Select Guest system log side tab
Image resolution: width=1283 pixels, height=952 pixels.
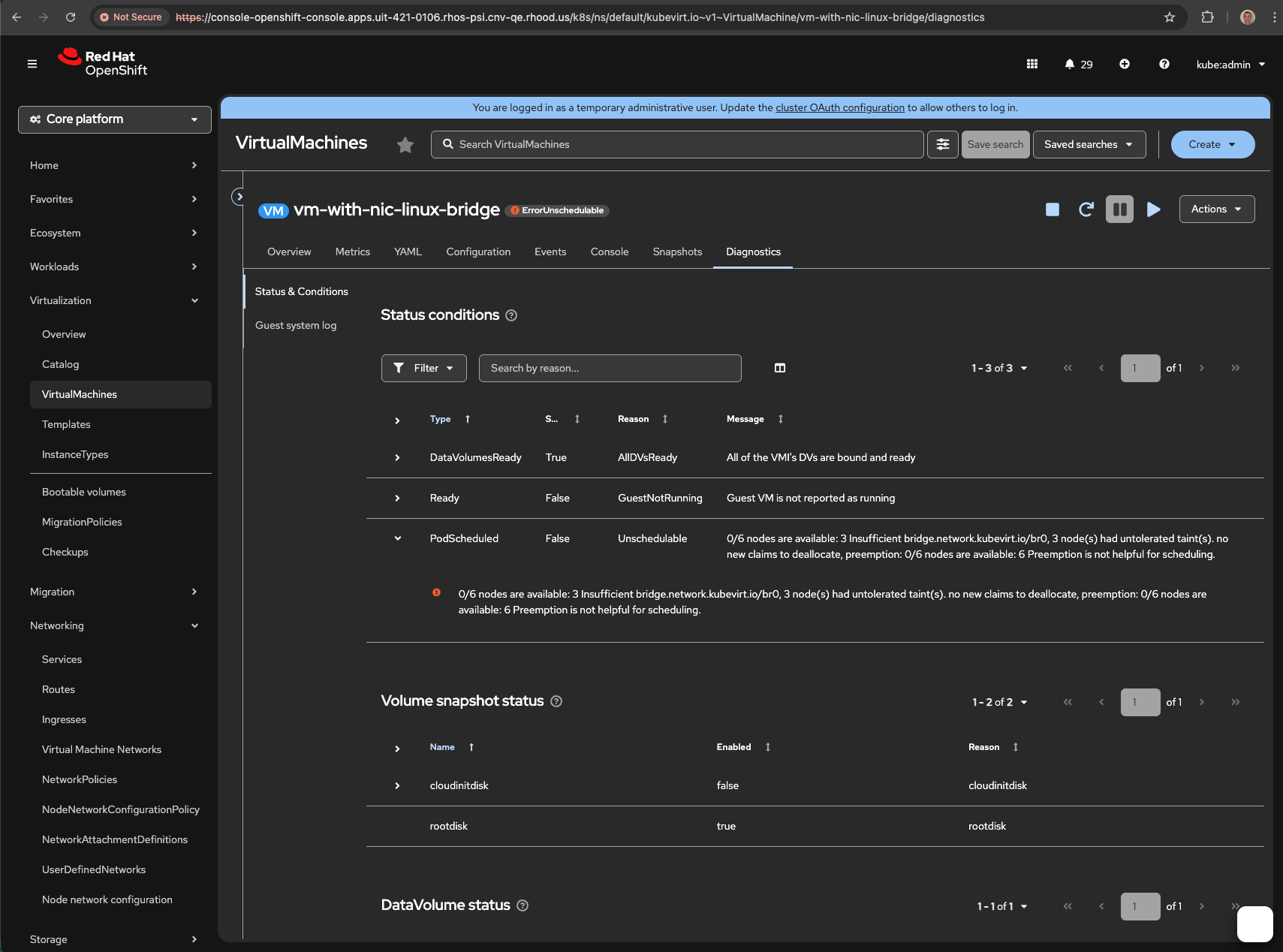296,326
